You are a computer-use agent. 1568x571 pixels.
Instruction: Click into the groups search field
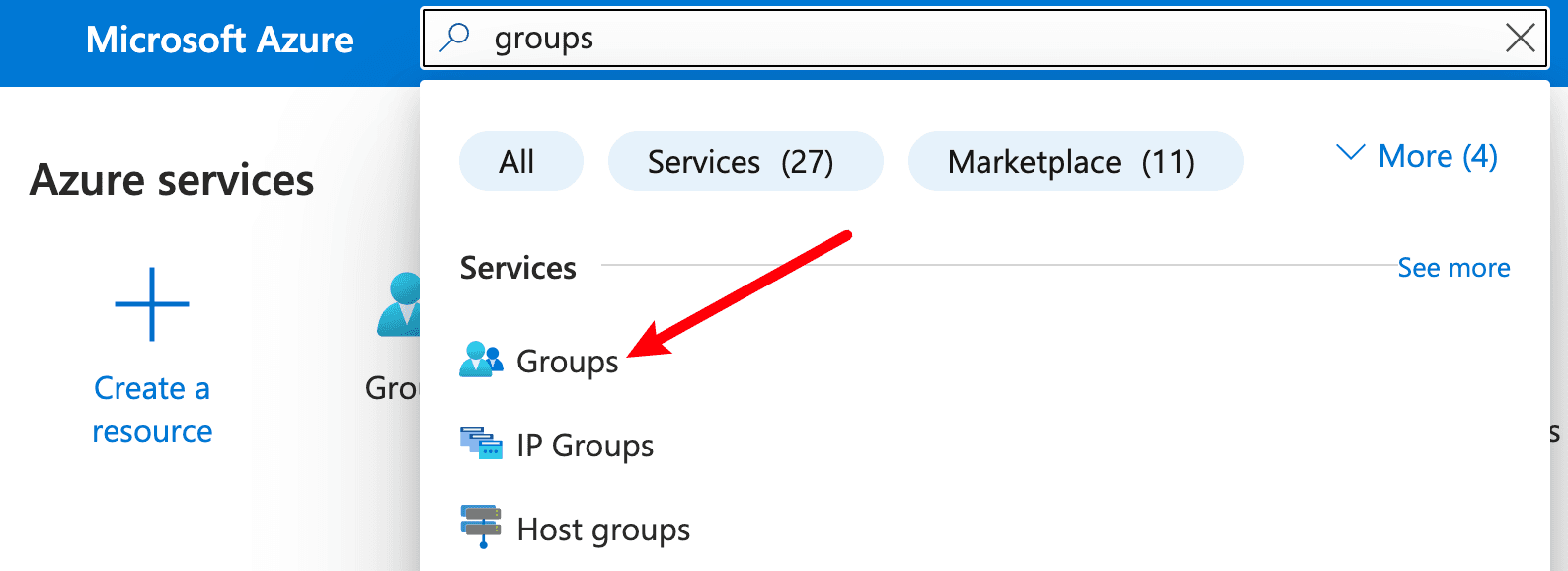pos(987,39)
